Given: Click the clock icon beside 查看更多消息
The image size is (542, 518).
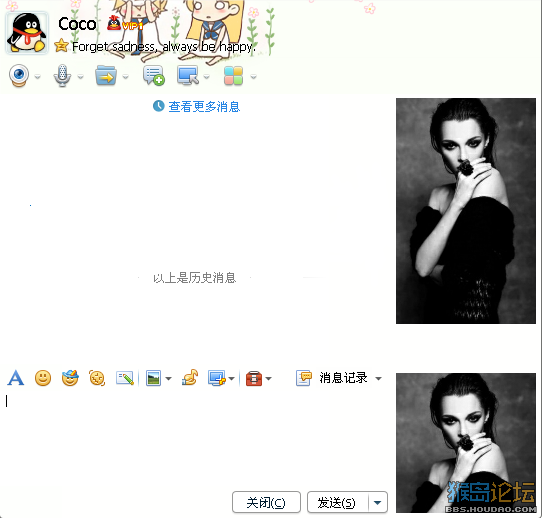Looking at the screenshot, I should [158, 106].
